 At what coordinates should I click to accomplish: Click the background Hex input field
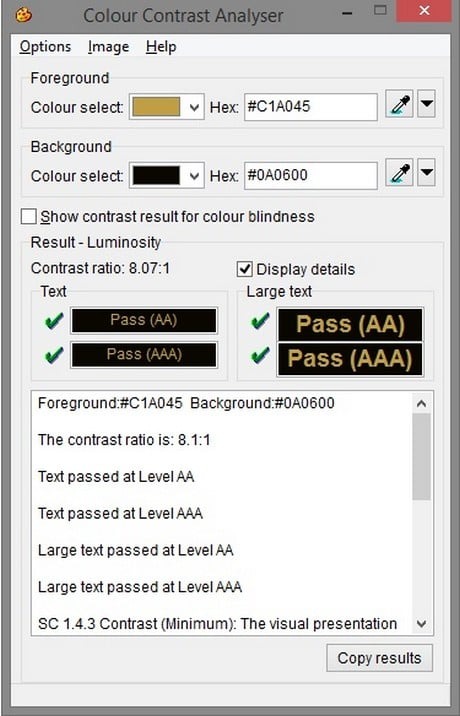311,175
